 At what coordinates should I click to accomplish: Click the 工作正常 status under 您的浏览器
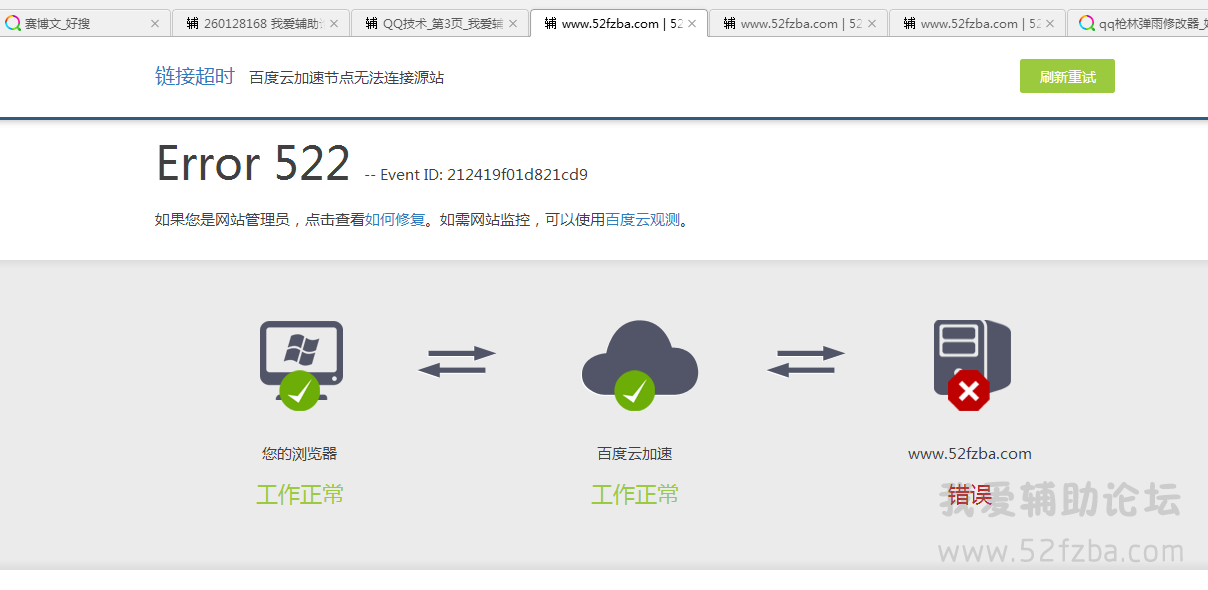point(300,494)
